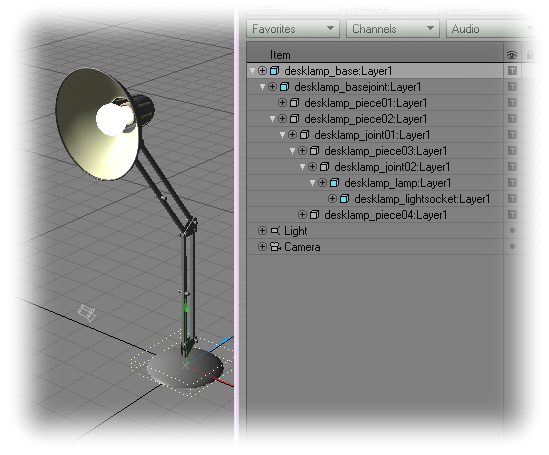Click the desklamp_piece02:Layer1 object cube icon
549x455 pixels.
294,119
